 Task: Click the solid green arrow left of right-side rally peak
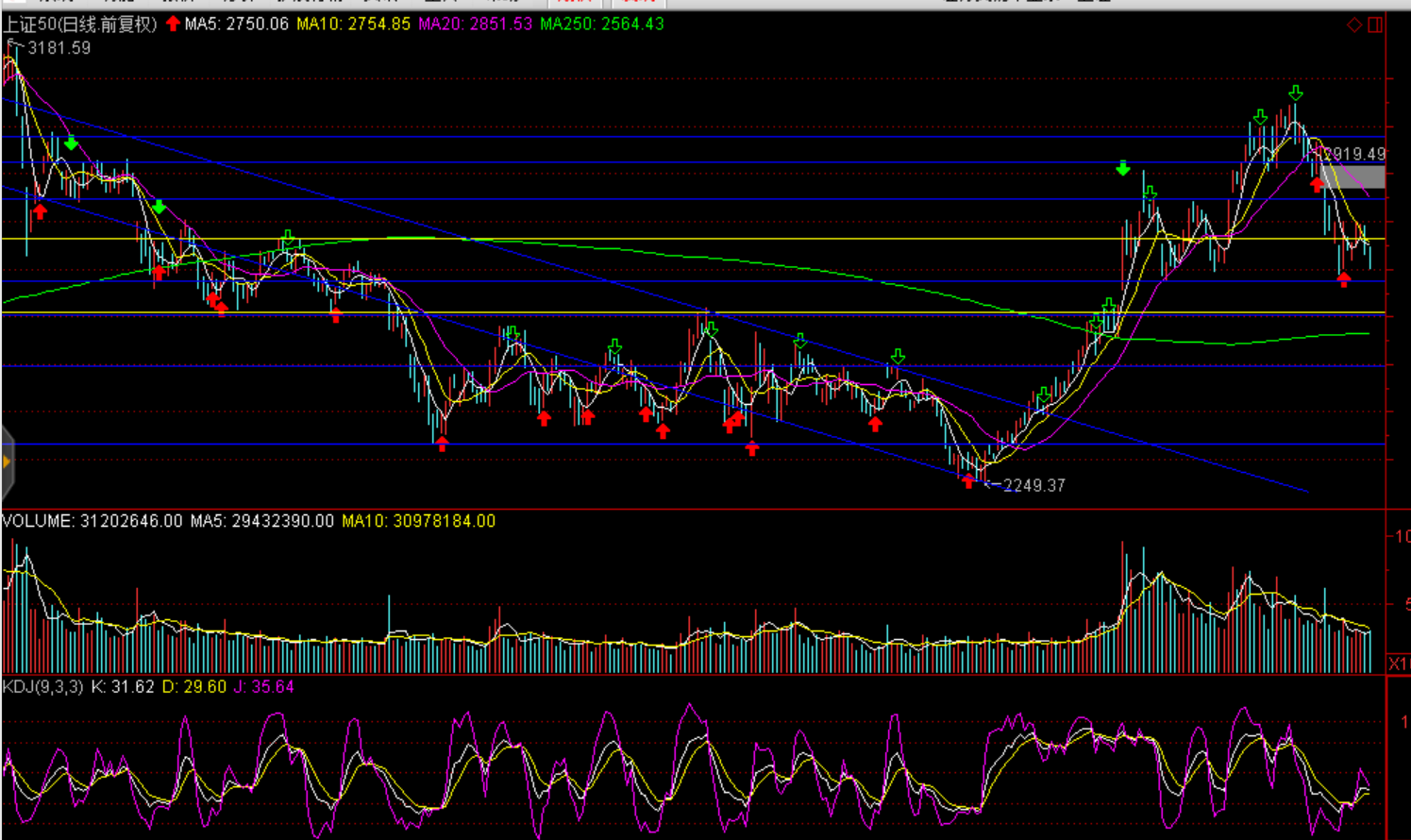(x=1122, y=168)
